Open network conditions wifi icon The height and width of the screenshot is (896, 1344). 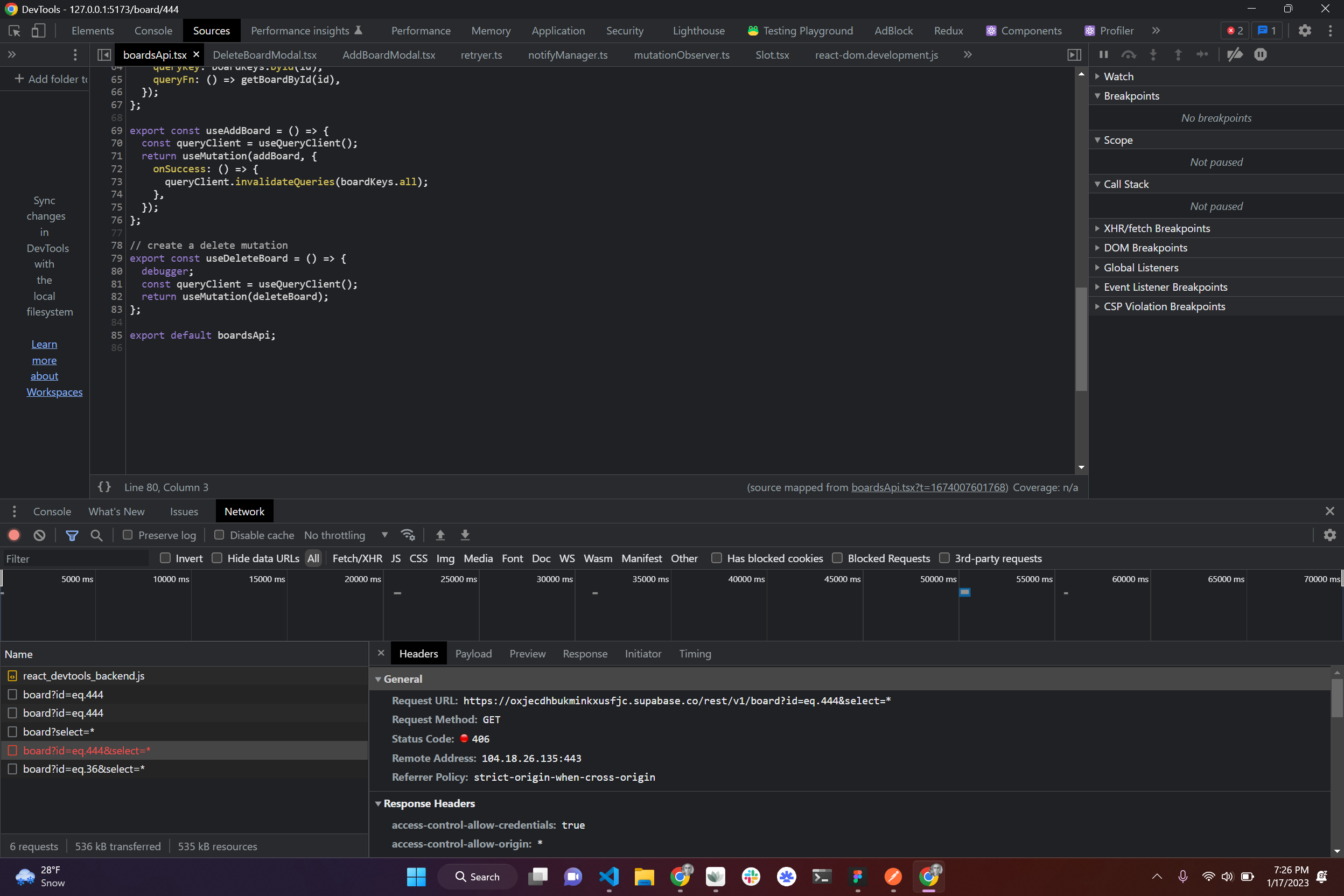(408, 535)
